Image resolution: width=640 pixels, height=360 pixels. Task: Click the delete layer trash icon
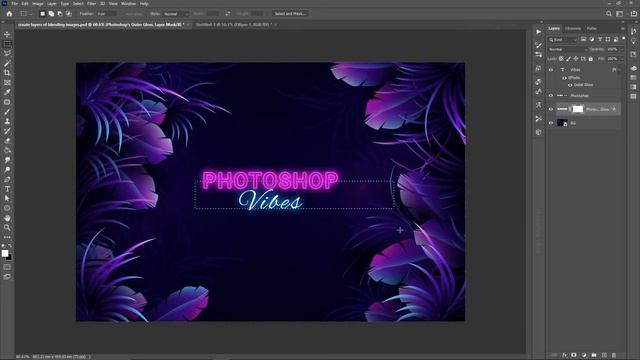[x=614, y=355]
